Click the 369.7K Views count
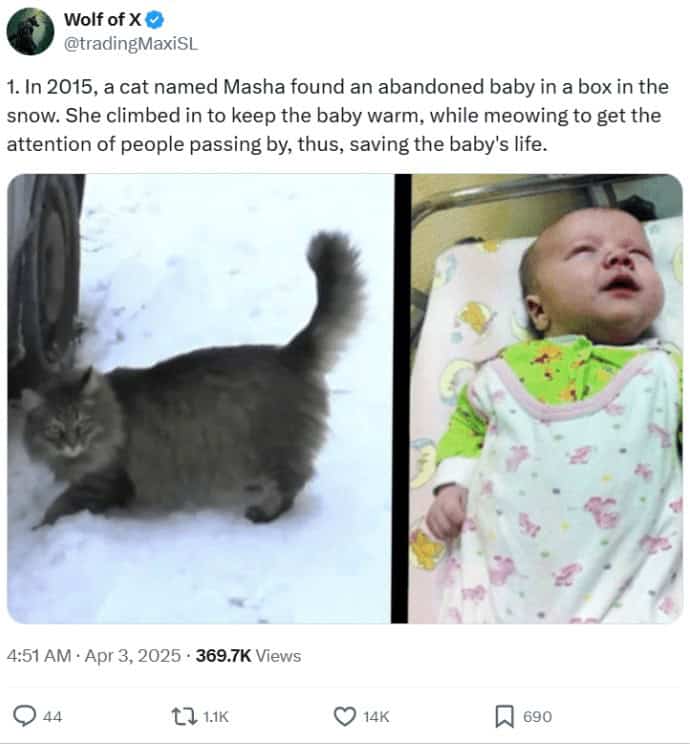The image size is (690, 744). (248, 656)
